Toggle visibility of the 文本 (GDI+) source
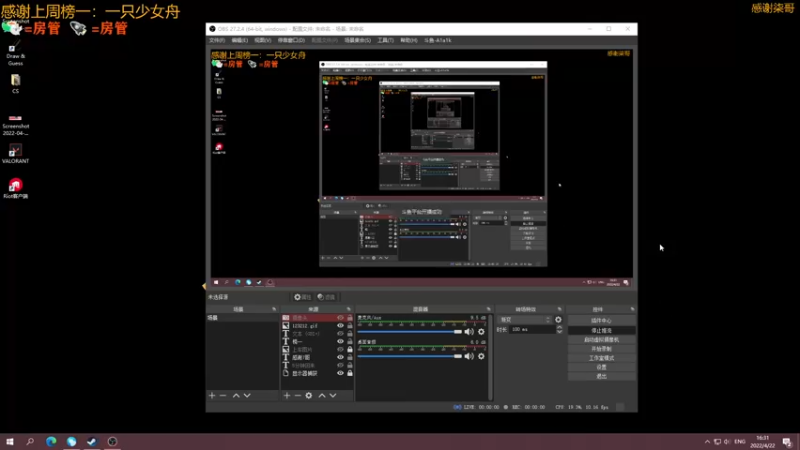The height and width of the screenshot is (450, 800). tap(340, 334)
